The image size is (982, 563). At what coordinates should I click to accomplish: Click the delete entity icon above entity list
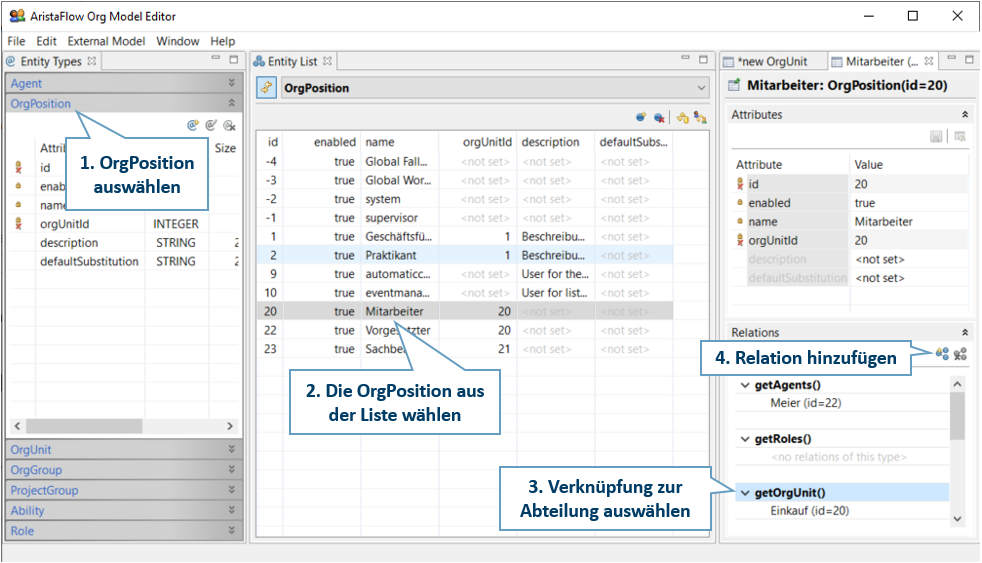click(x=659, y=117)
